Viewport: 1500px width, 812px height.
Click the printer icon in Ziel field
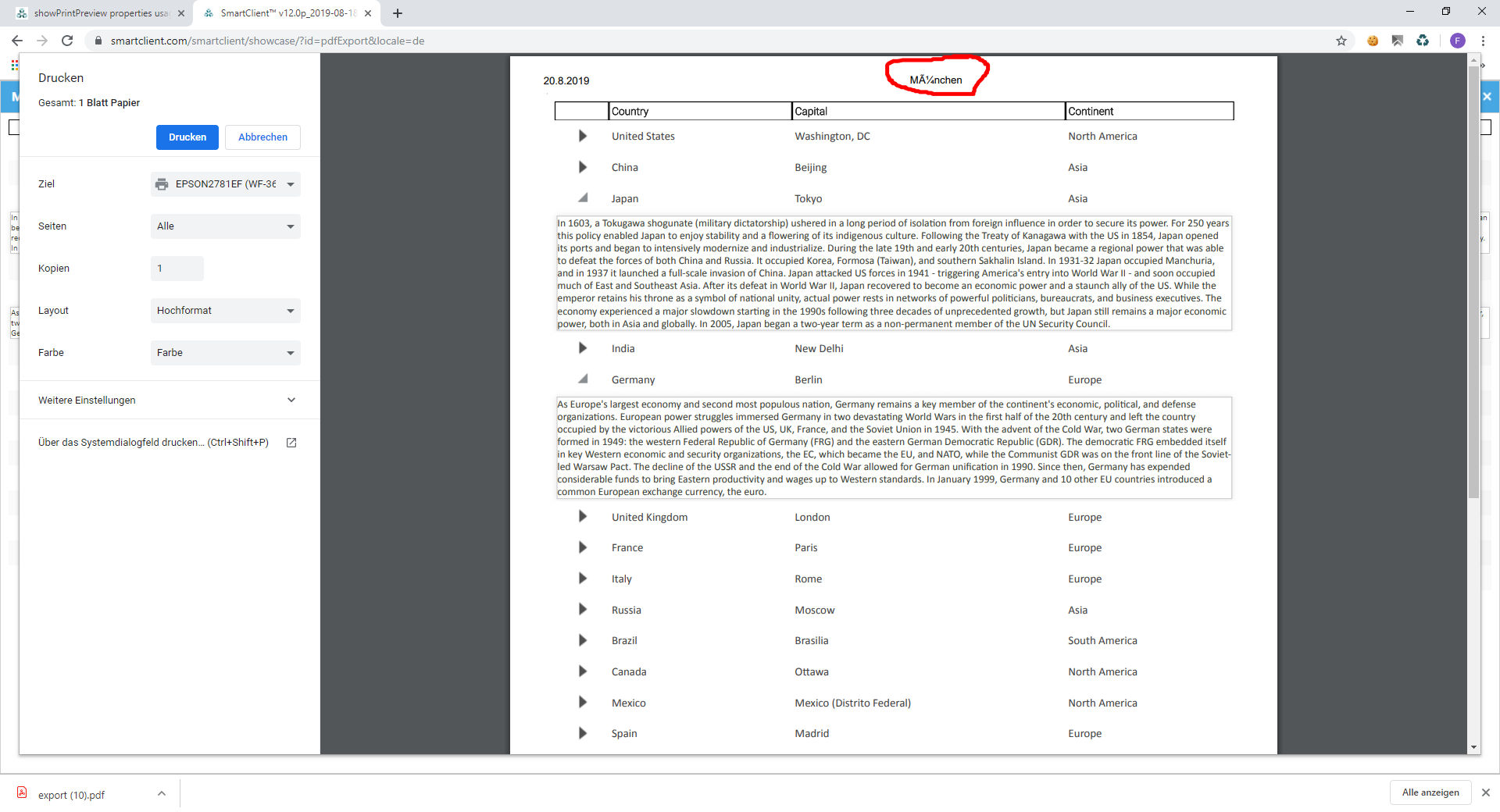click(162, 184)
